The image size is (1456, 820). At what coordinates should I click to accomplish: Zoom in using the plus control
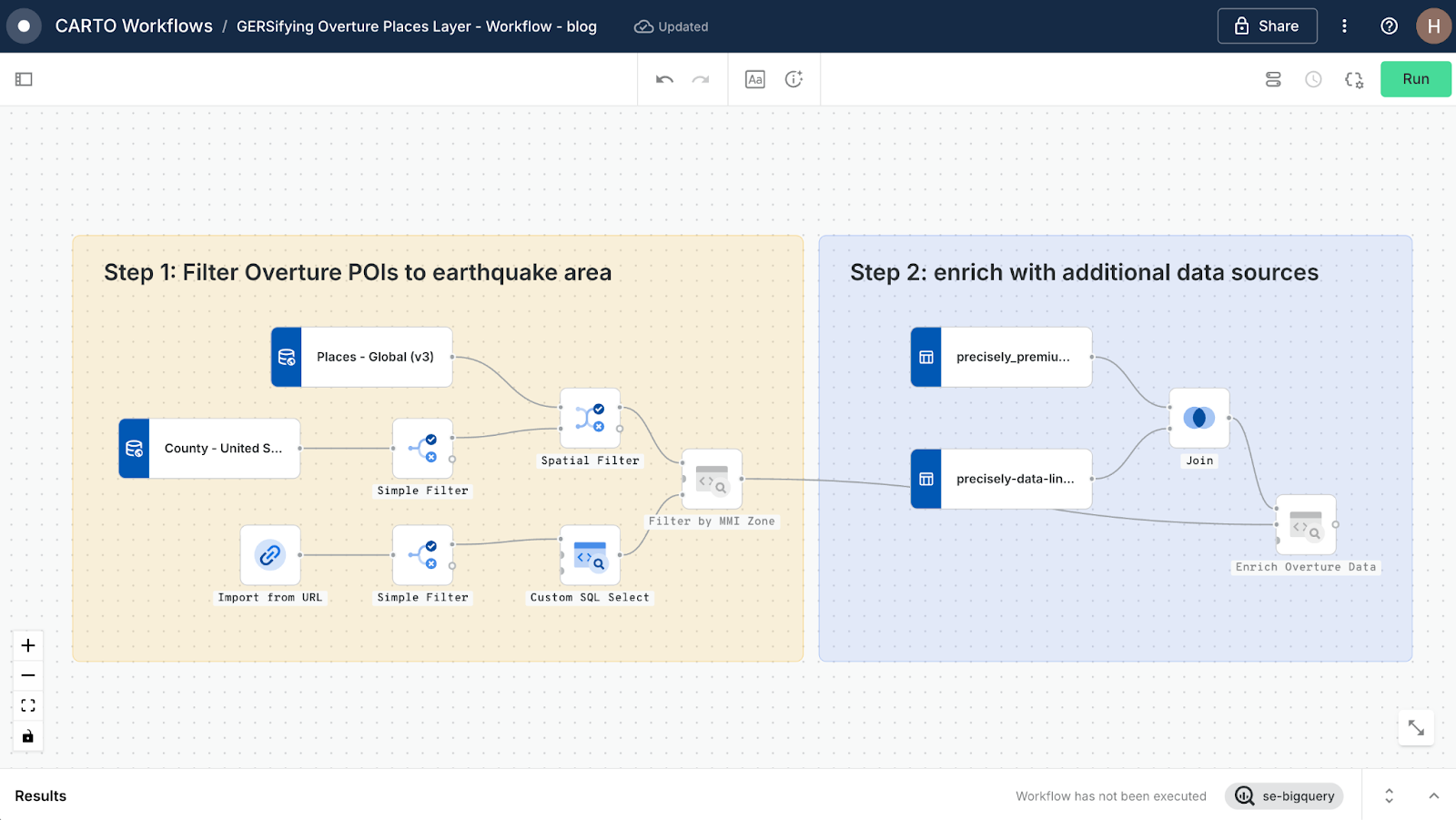(28, 645)
